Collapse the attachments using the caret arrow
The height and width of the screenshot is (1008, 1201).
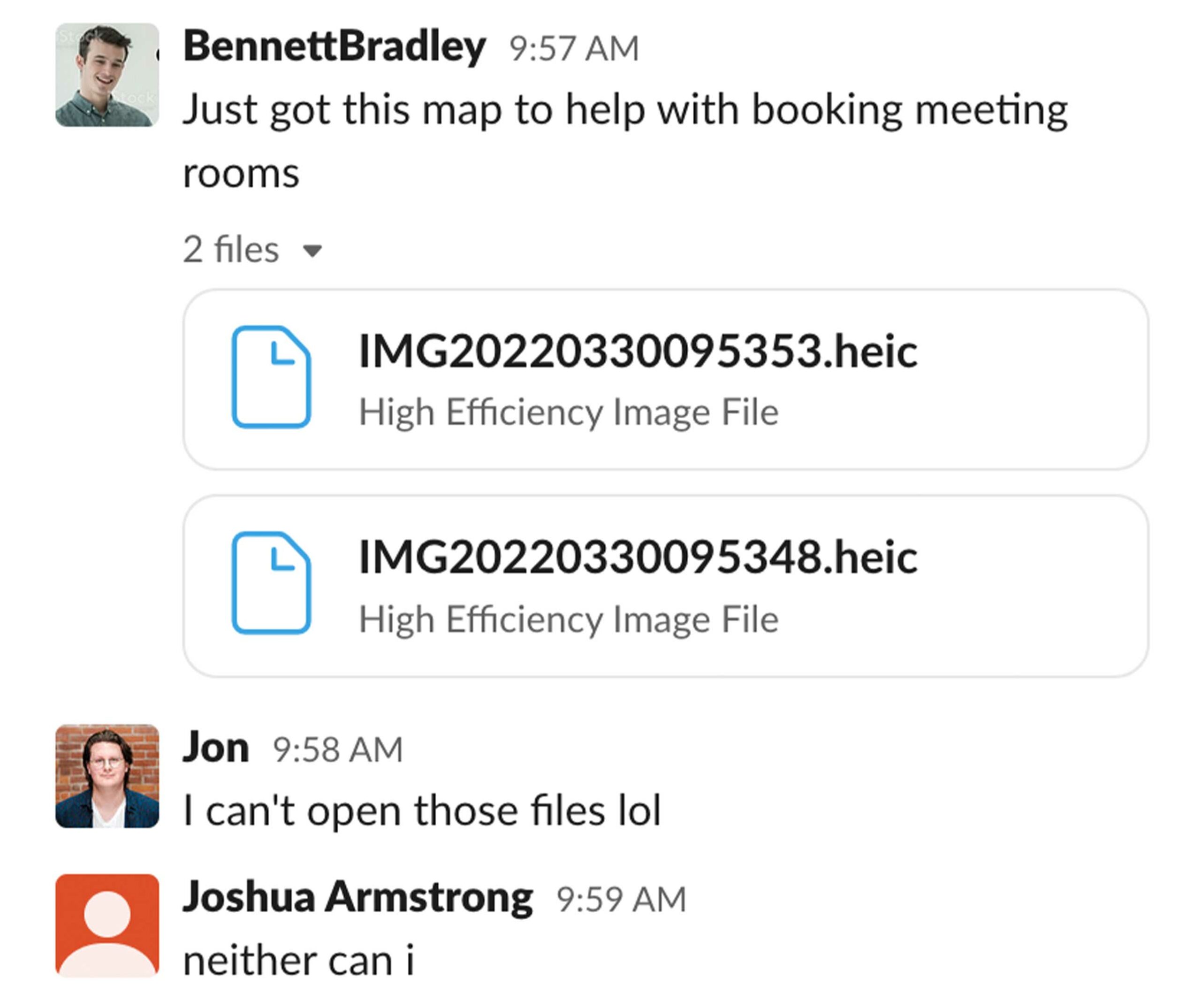tap(312, 251)
